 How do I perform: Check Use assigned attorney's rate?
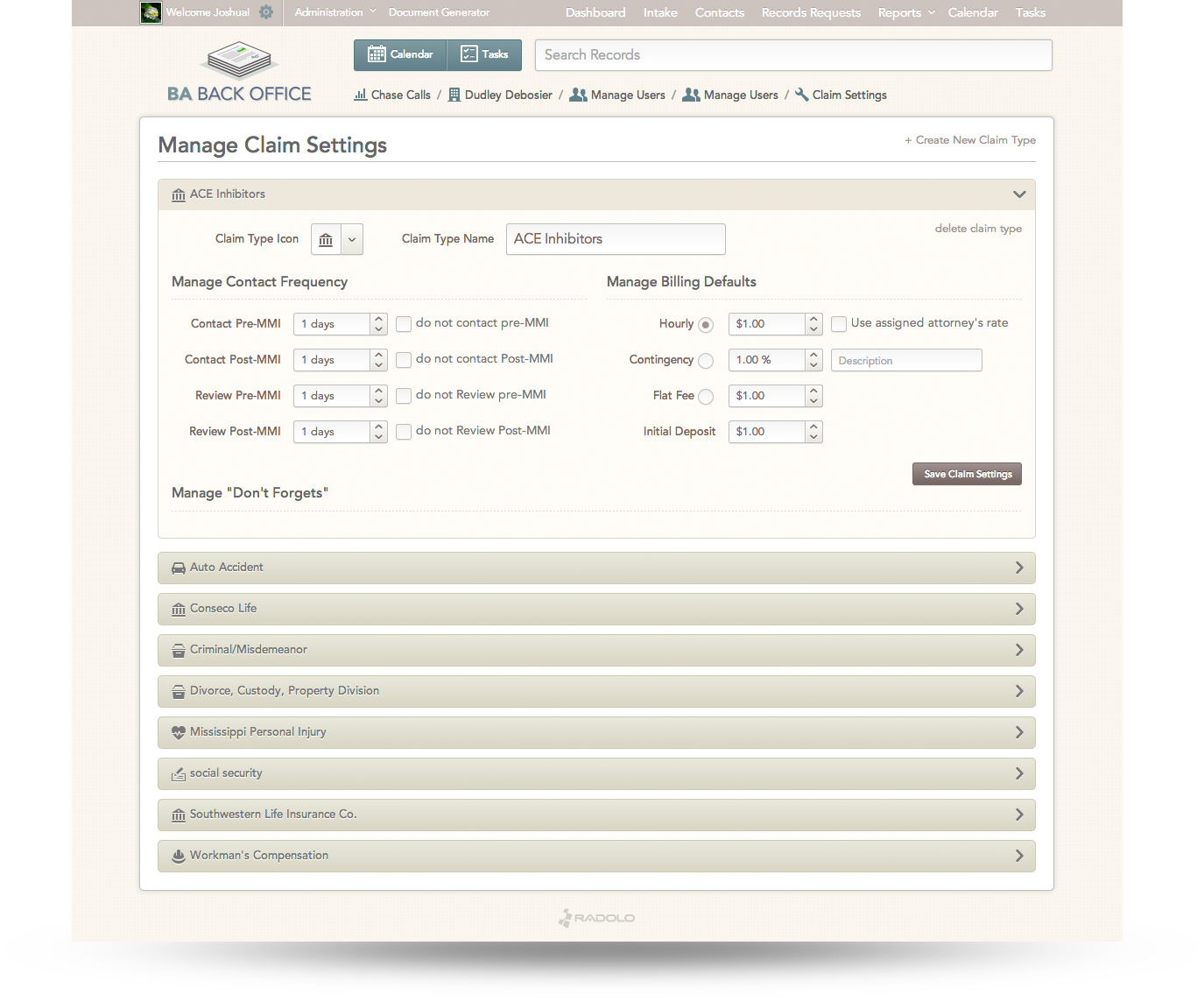839,324
